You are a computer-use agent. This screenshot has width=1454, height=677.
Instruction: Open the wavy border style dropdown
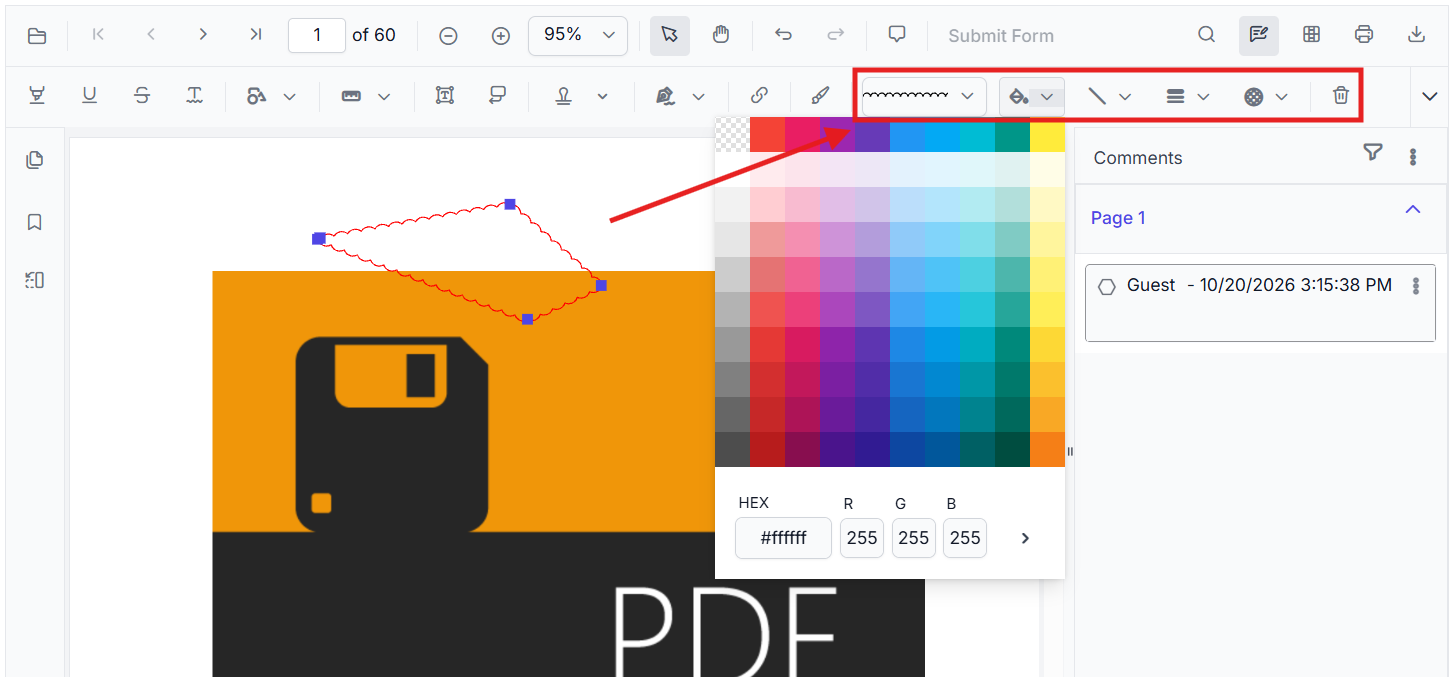(923, 96)
